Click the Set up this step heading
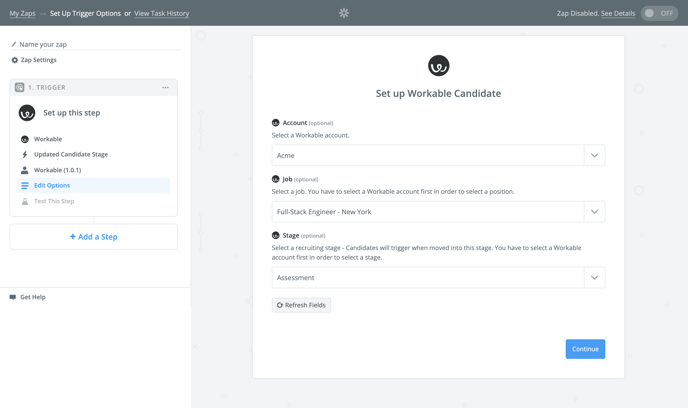This screenshot has width=688, height=408. tap(72, 113)
